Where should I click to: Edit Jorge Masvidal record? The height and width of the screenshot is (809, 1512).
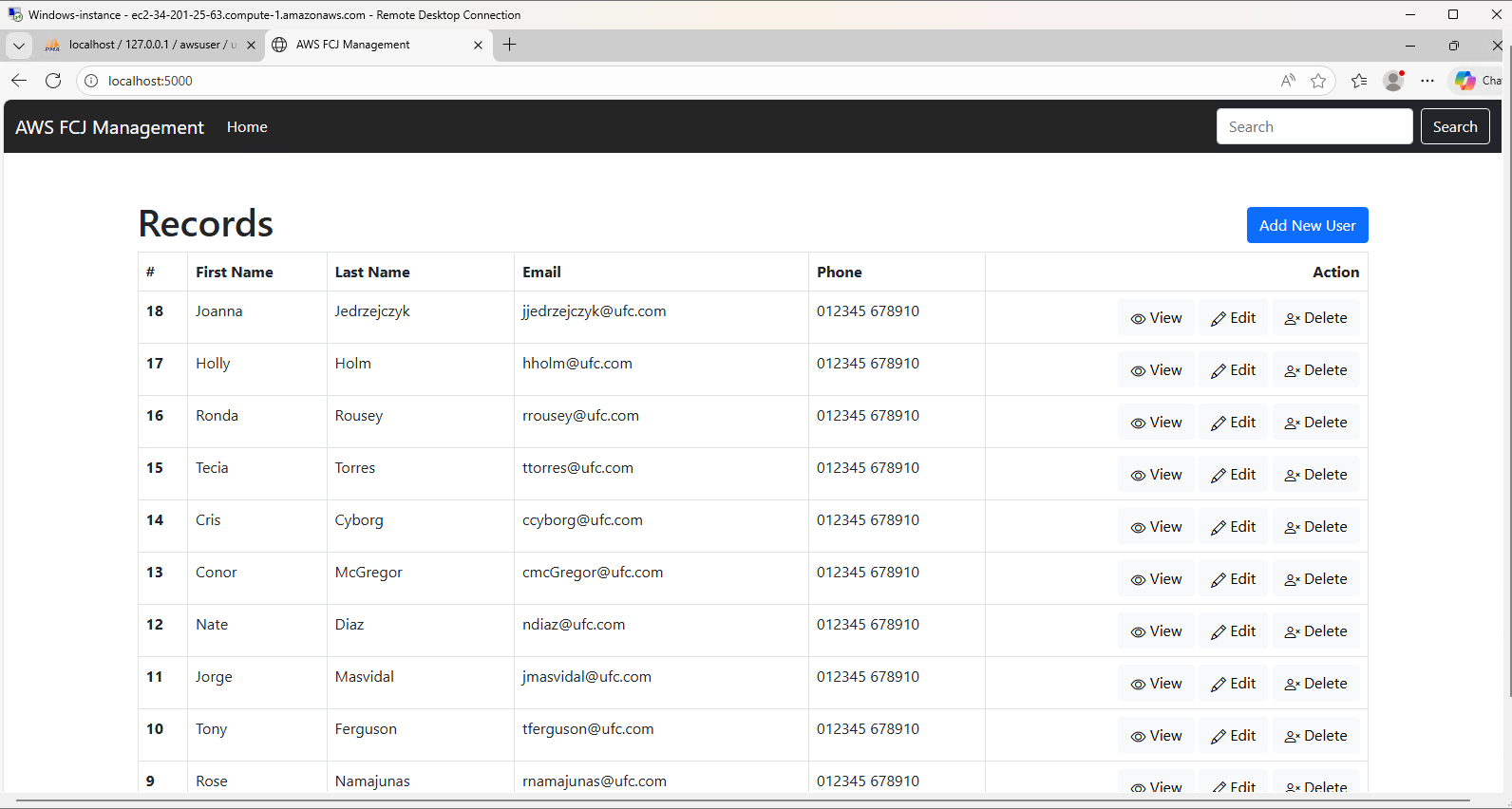pos(1233,684)
